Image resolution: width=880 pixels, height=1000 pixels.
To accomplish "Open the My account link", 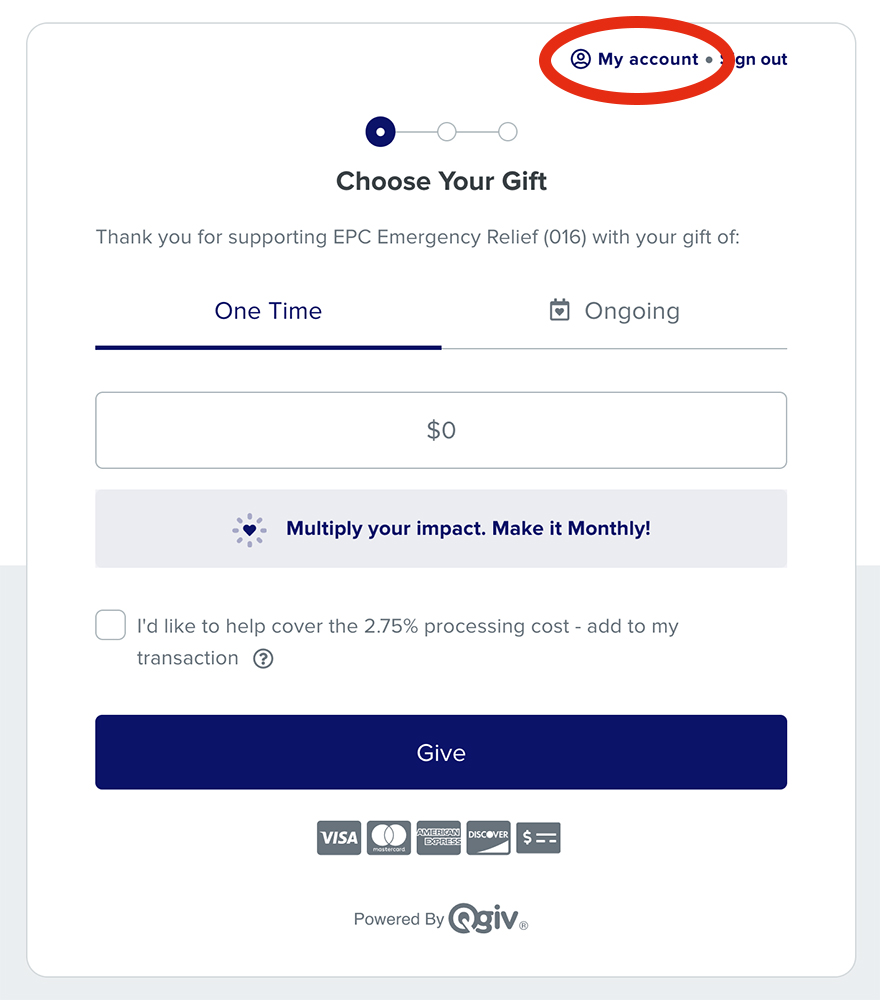I will tap(648, 59).
